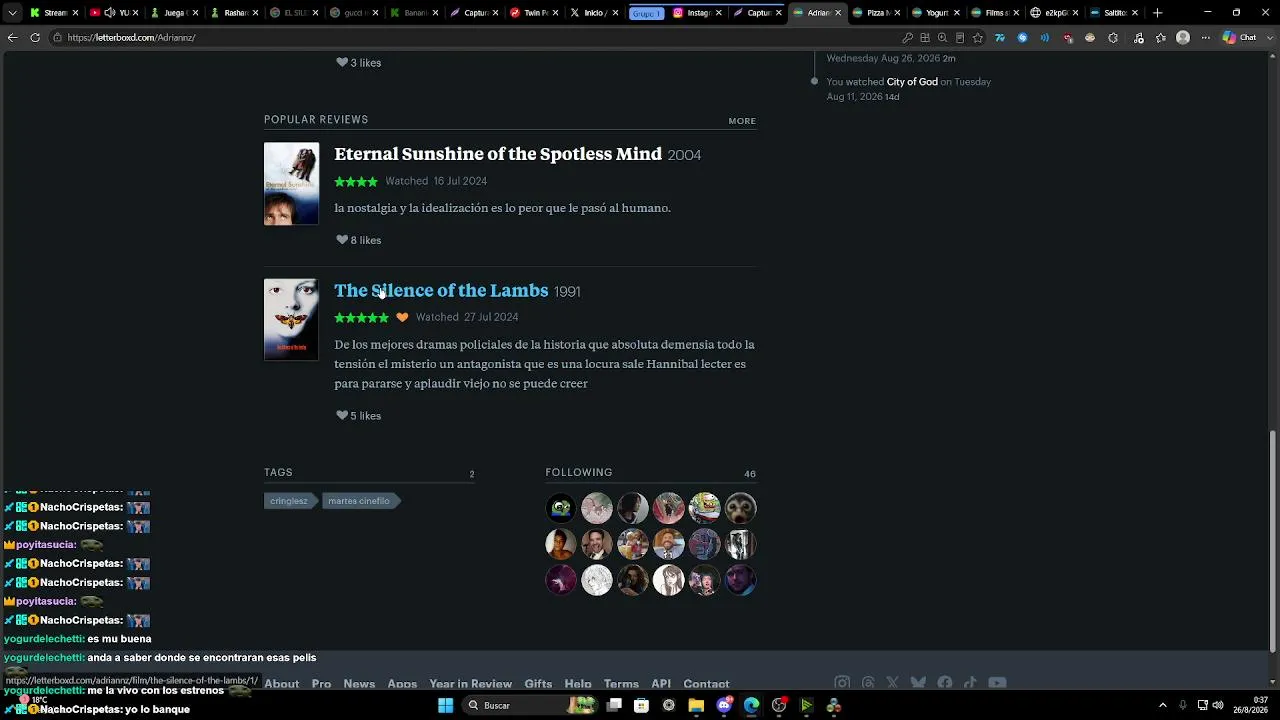Open Microsoft Edge taskbar icon

pos(751,705)
